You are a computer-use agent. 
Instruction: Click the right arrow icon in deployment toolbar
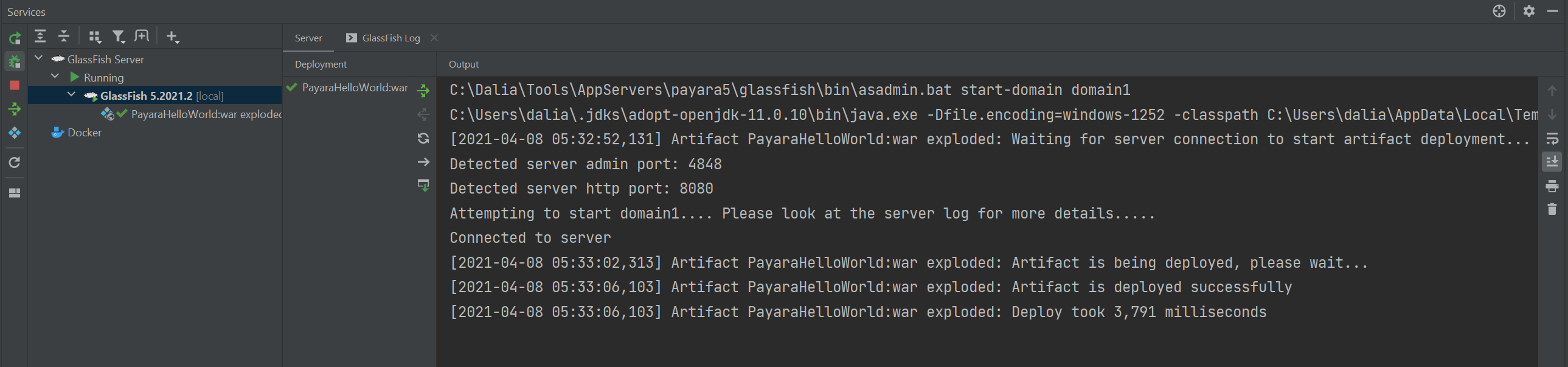(424, 162)
